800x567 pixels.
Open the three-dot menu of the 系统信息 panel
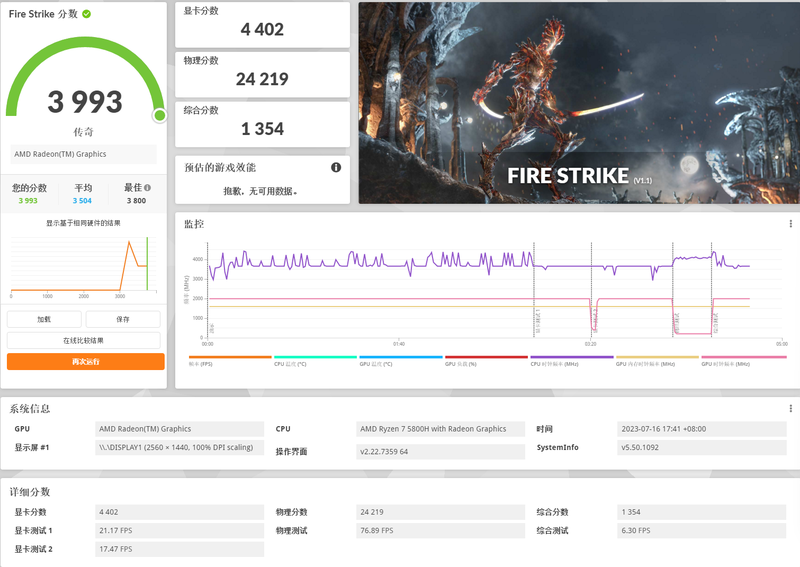point(790,409)
